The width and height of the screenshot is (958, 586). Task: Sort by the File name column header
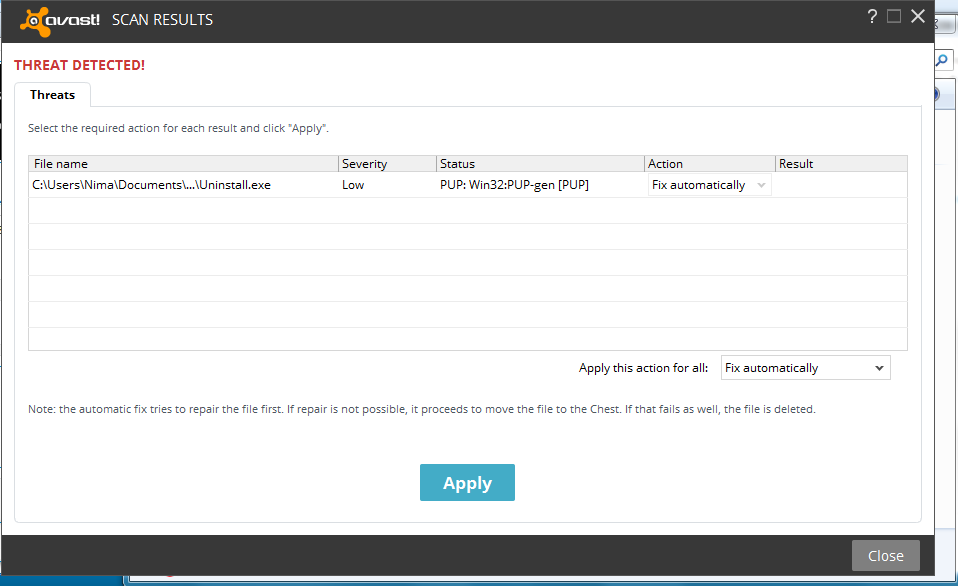[x=183, y=164]
